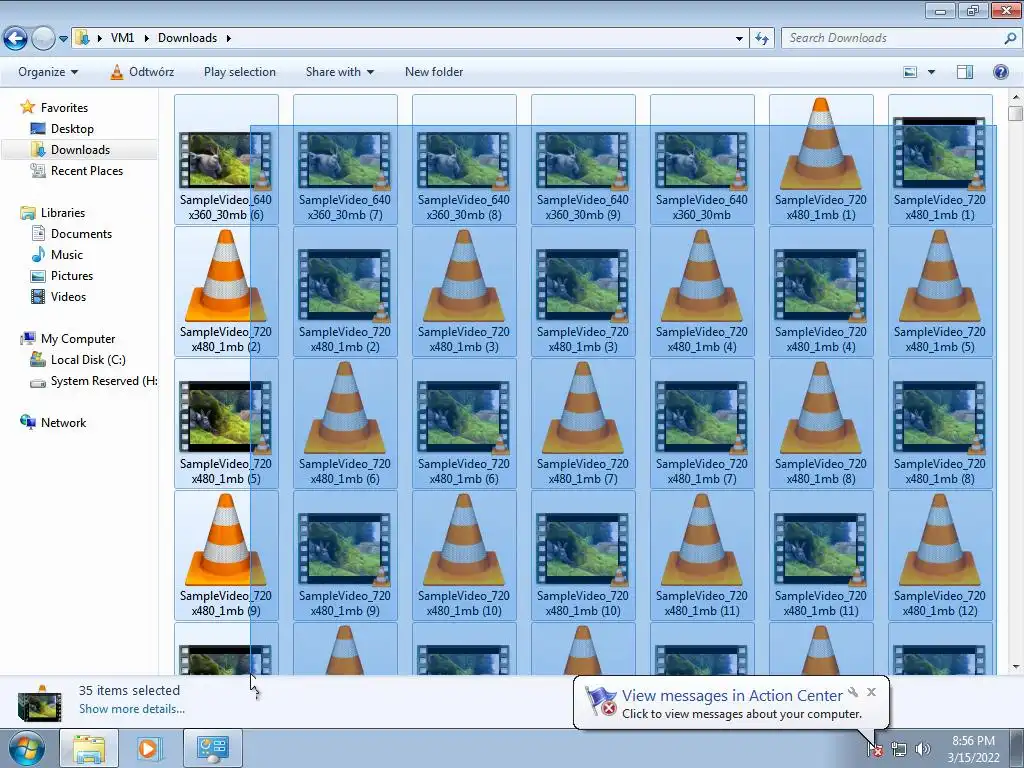1024x768 pixels.
Task: Open the view options dropdown arrow
Action: point(931,72)
